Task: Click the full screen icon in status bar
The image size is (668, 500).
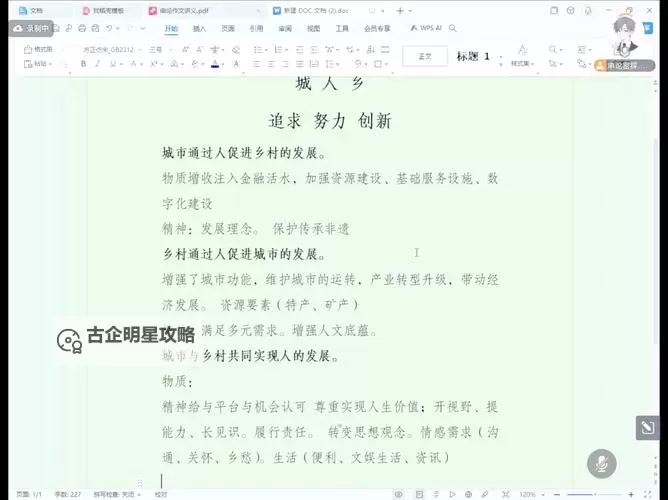Action: (x=648, y=494)
